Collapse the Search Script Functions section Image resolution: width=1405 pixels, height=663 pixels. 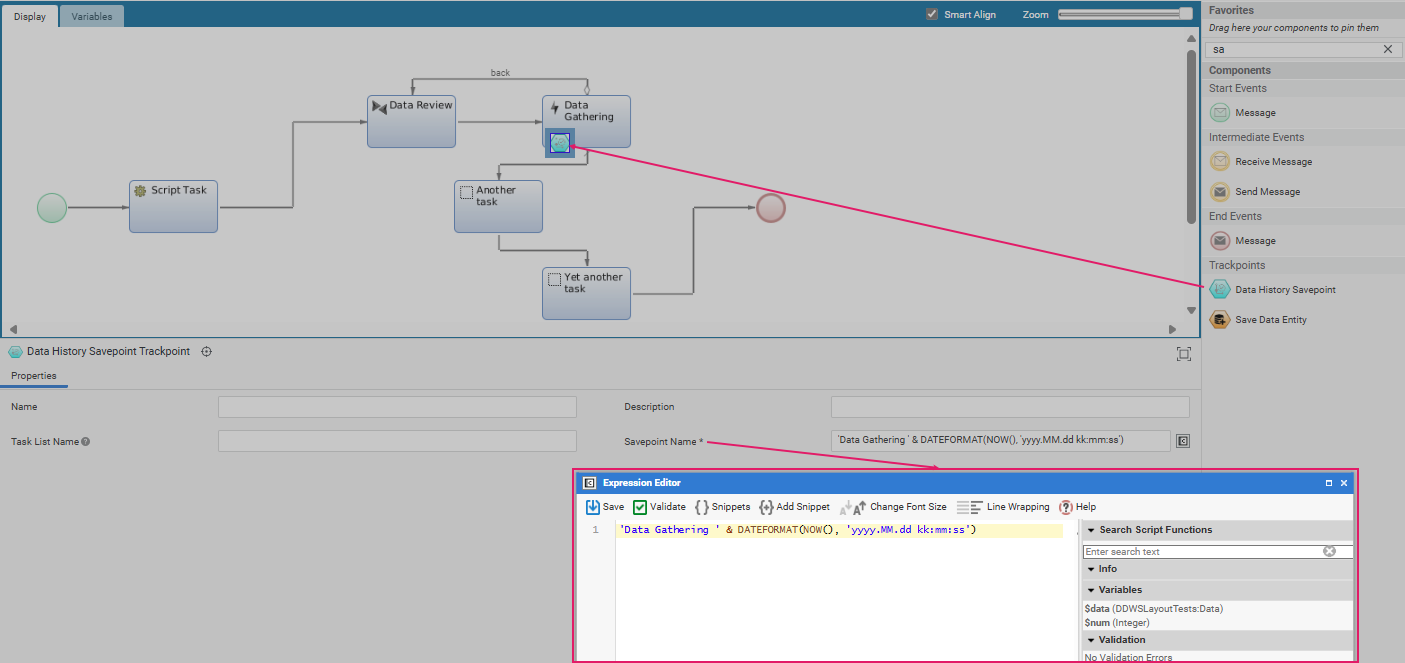tap(1091, 530)
